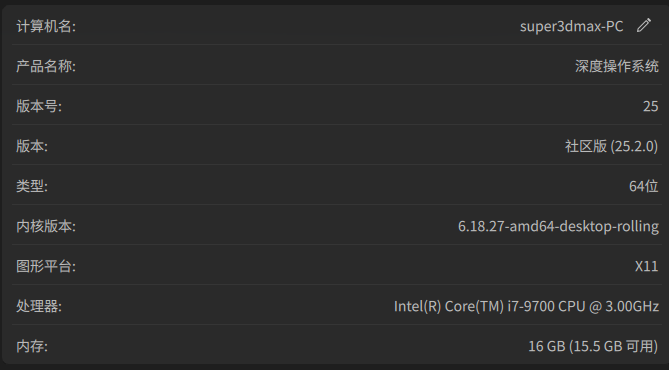This screenshot has width=669, height=370.
Task: Select the 6.18.27-amd64-desktop-rolling kernel value
Action: coord(558,226)
